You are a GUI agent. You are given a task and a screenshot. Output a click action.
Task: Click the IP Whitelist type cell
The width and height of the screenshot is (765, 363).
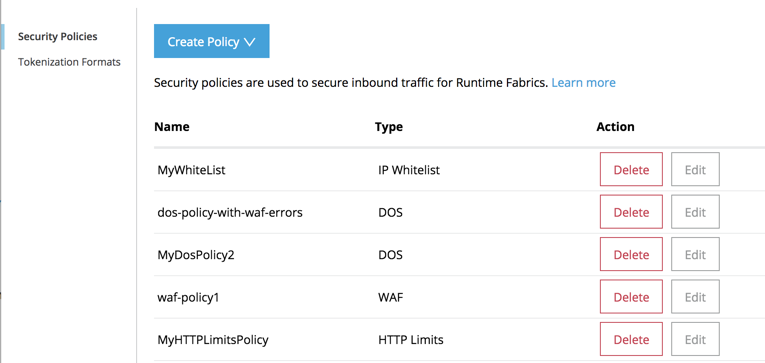tap(409, 170)
